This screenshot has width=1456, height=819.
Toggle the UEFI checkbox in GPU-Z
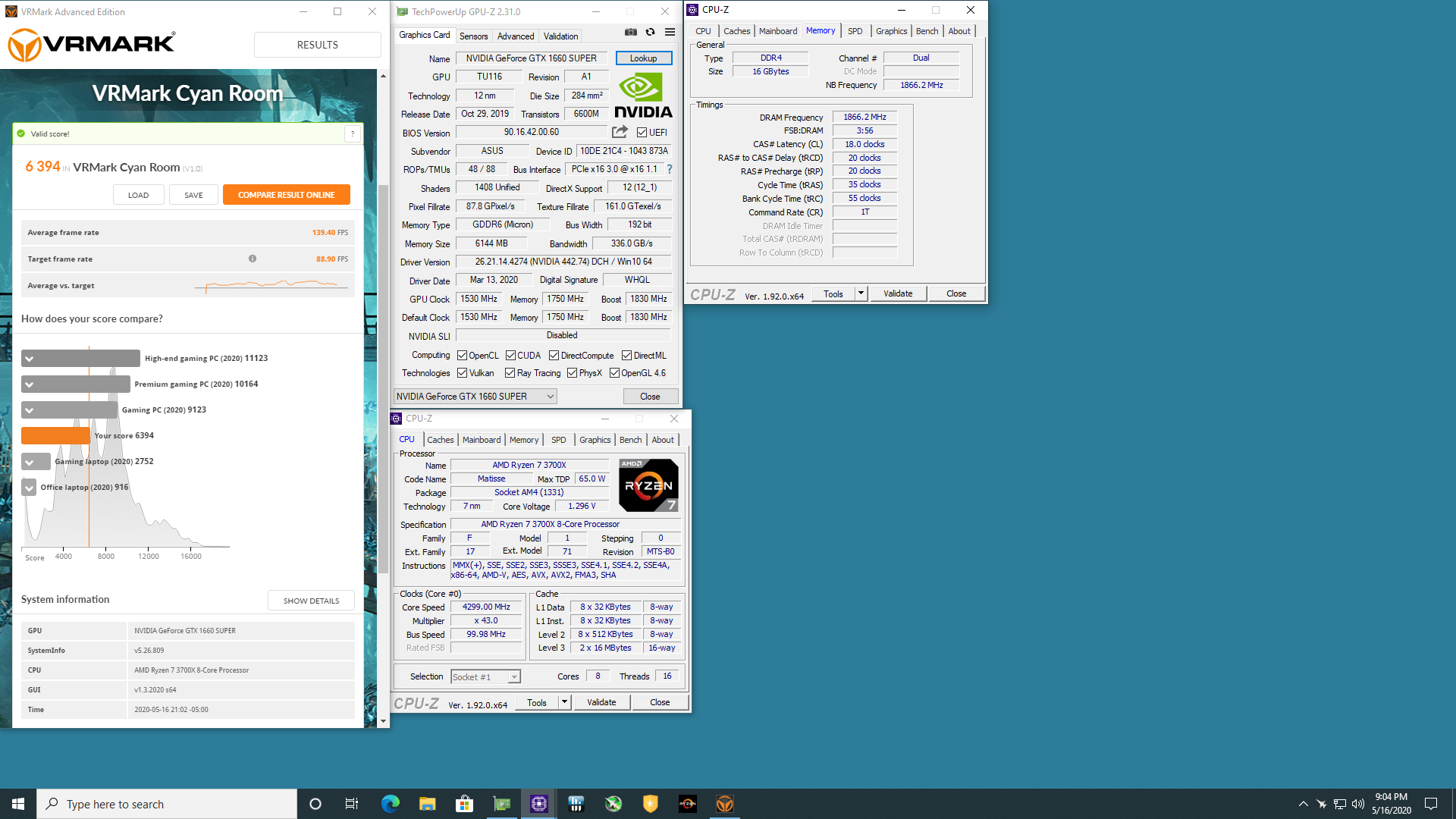tap(642, 133)
